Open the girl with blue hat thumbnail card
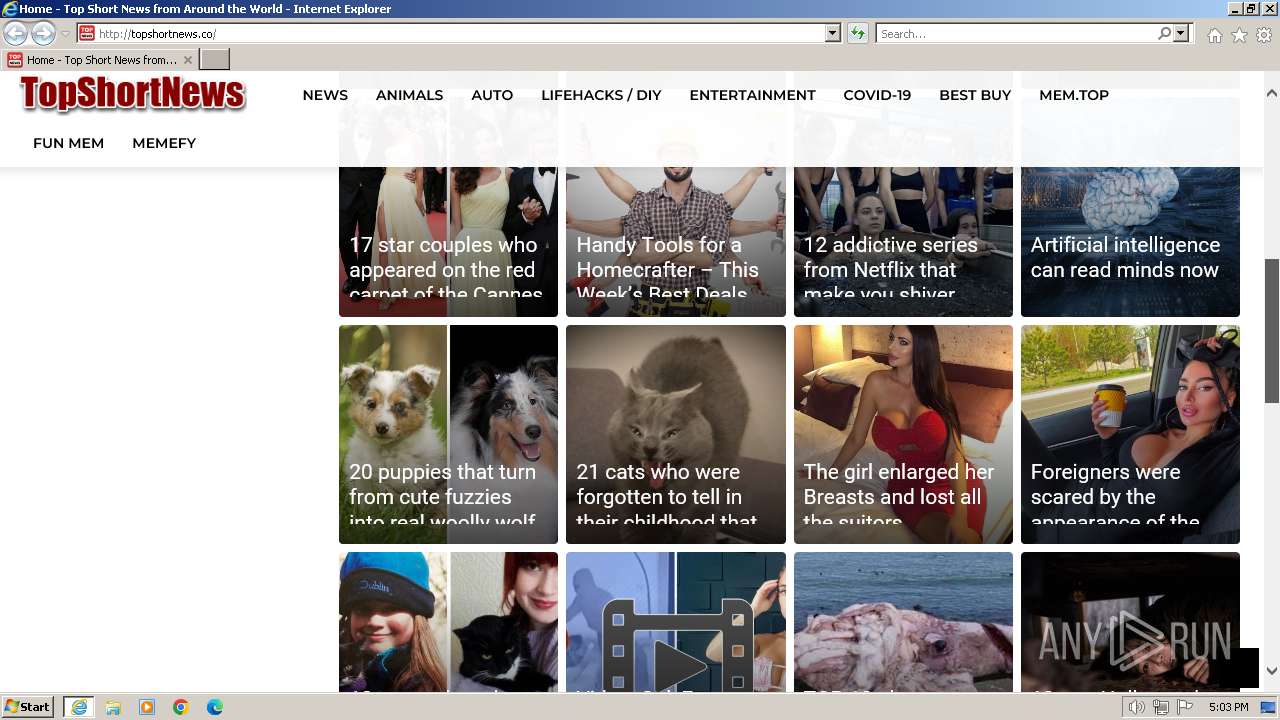The height and width of the screenshot is (720, 1280). tap(448, 621)
